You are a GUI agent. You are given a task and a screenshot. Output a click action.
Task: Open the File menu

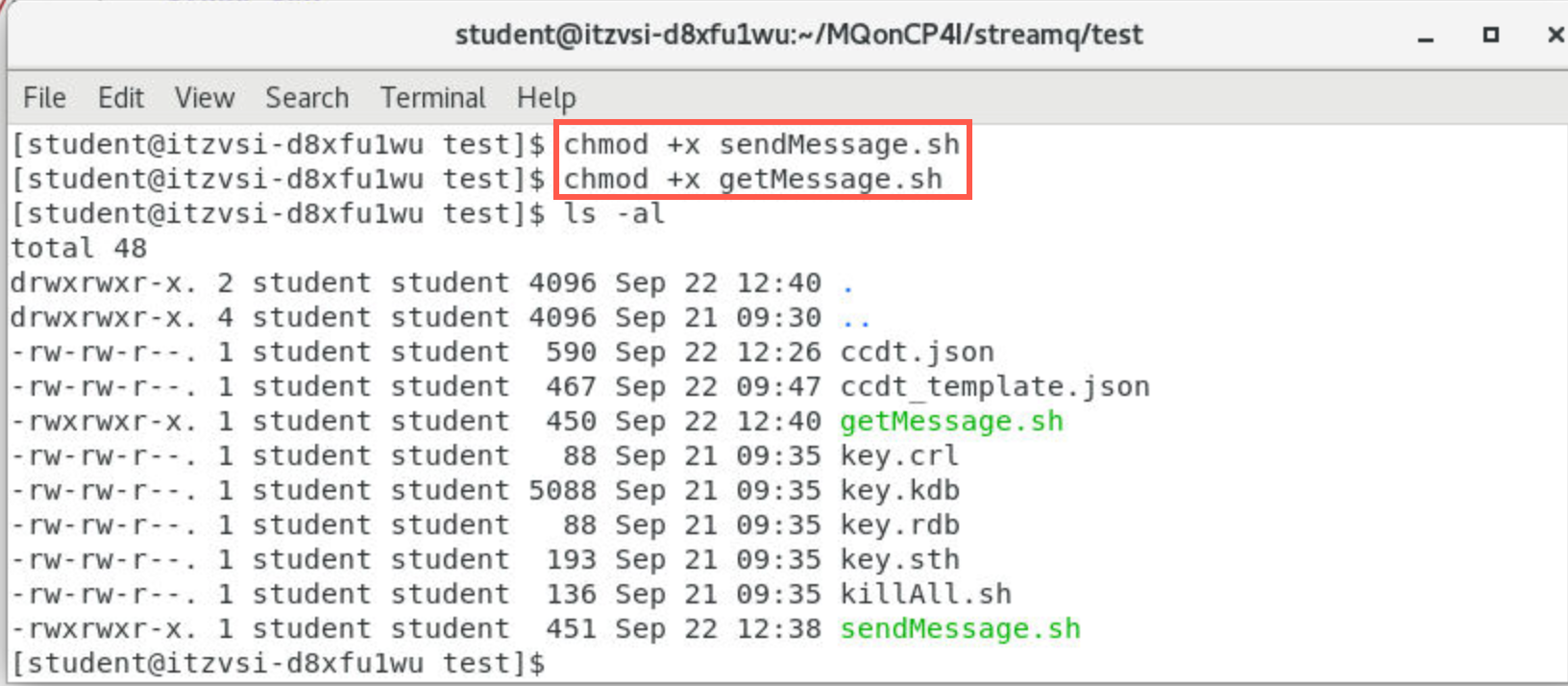click(44, 98)
